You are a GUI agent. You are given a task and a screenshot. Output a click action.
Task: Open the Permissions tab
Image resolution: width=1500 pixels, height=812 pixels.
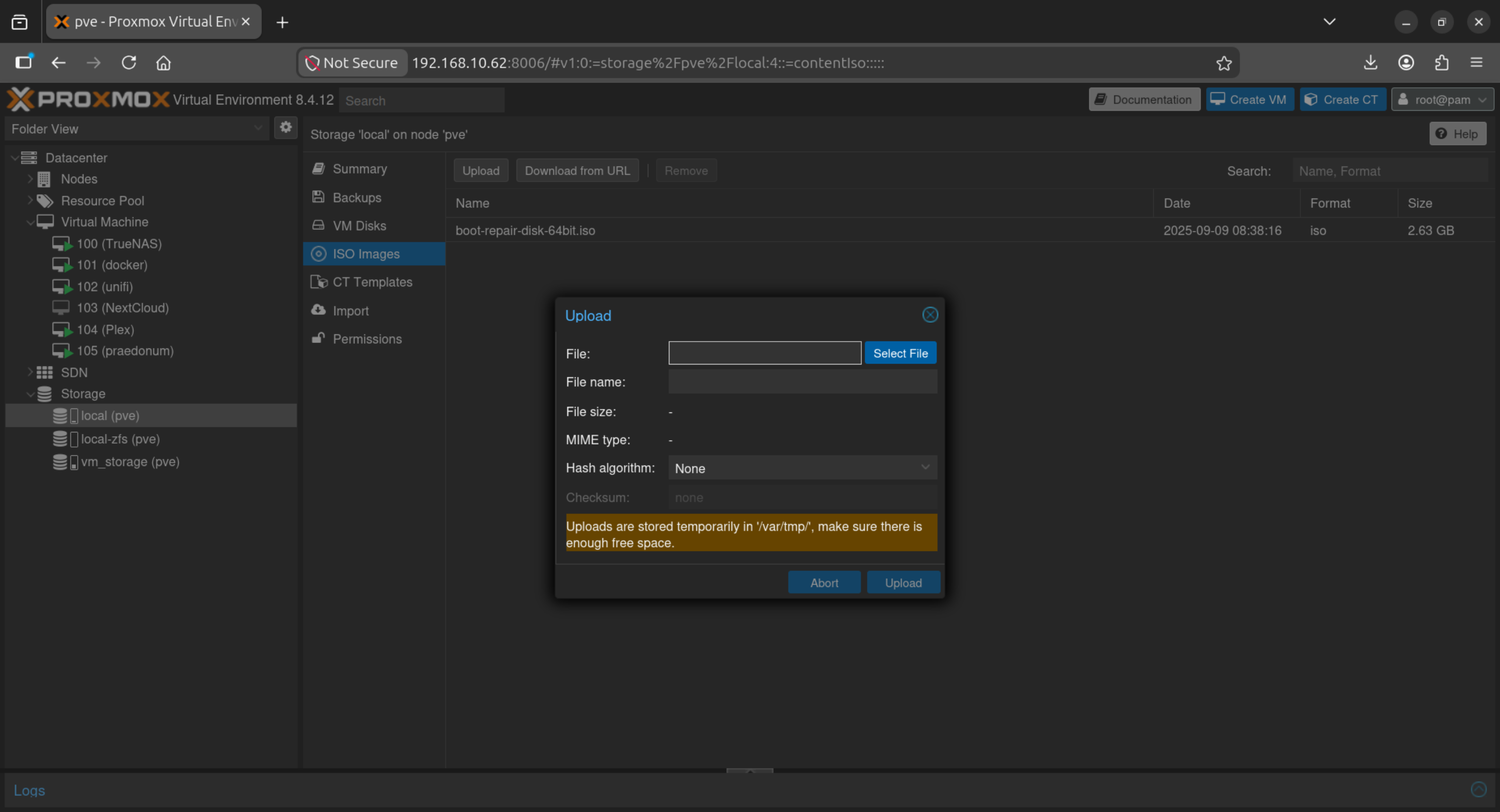click(x=374, y=339)
